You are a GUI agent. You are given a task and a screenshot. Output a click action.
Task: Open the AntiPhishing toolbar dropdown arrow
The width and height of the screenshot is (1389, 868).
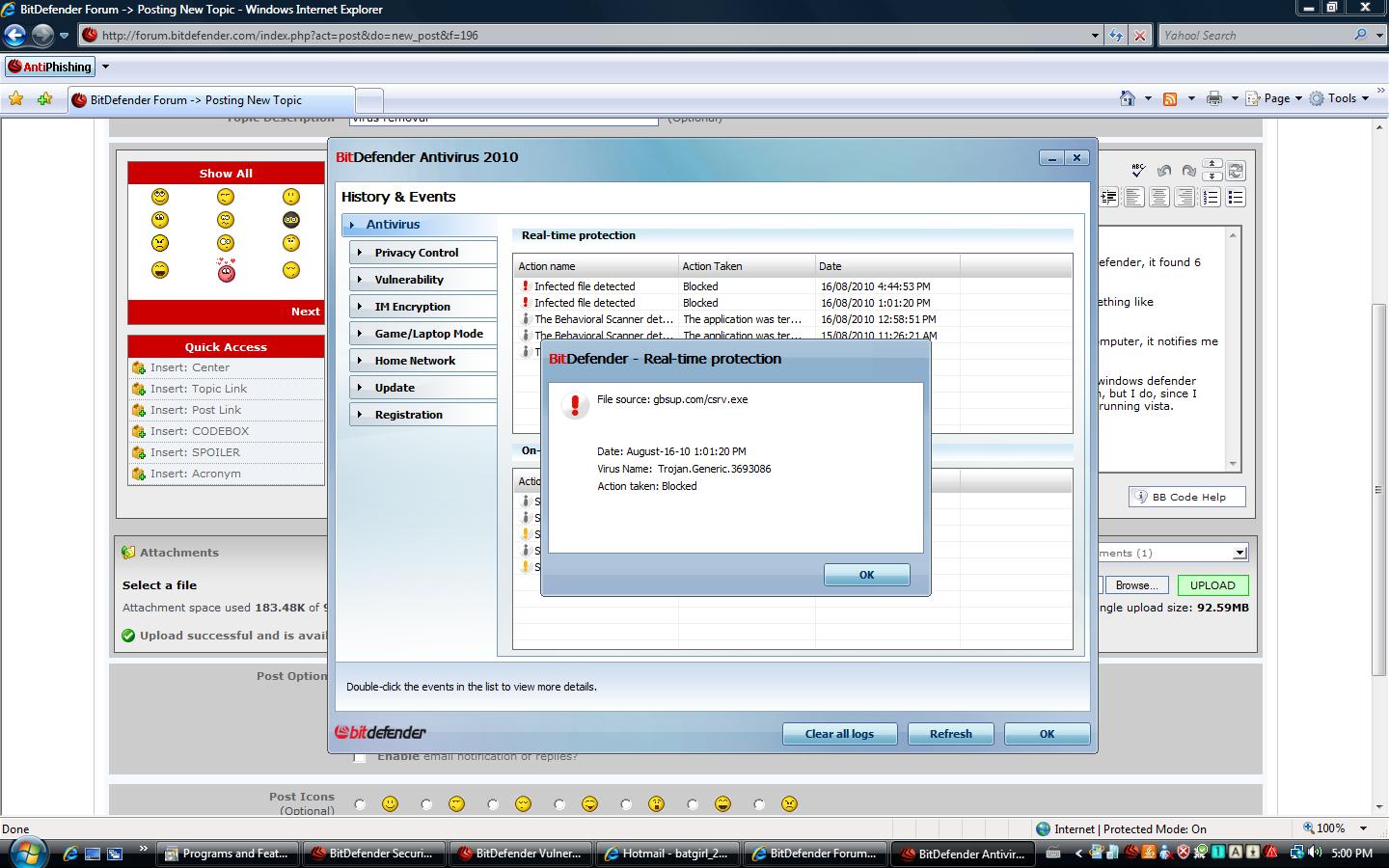click(105, 68)
